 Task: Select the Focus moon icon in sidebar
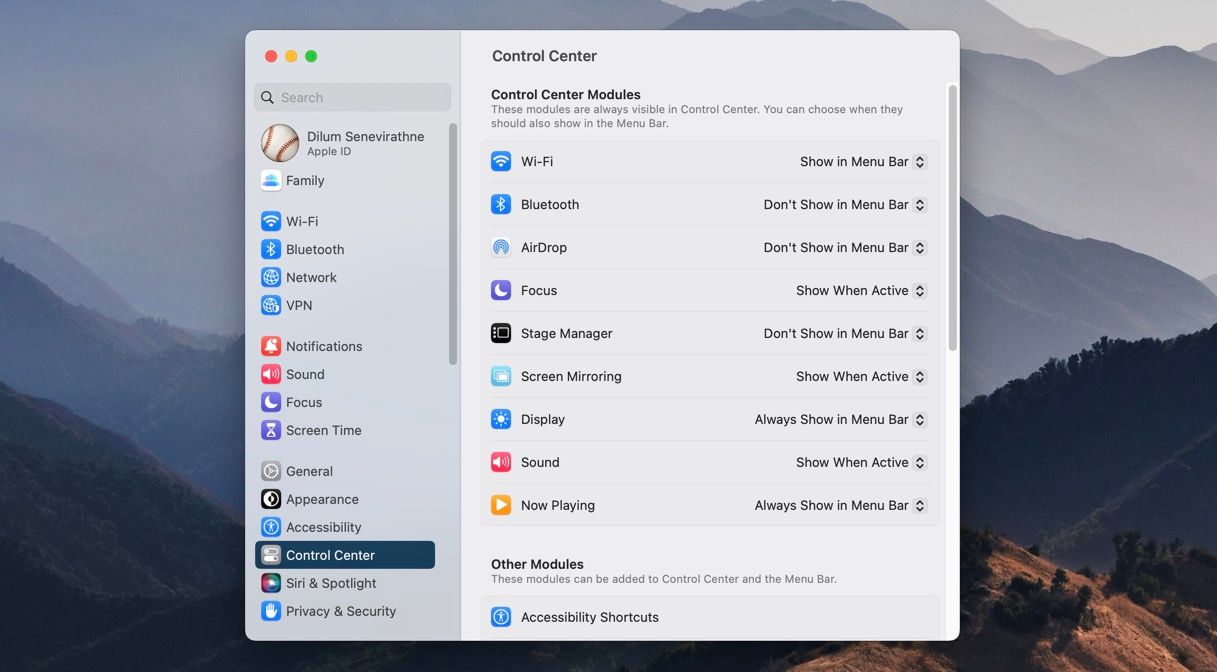click(x=270, y=402)
